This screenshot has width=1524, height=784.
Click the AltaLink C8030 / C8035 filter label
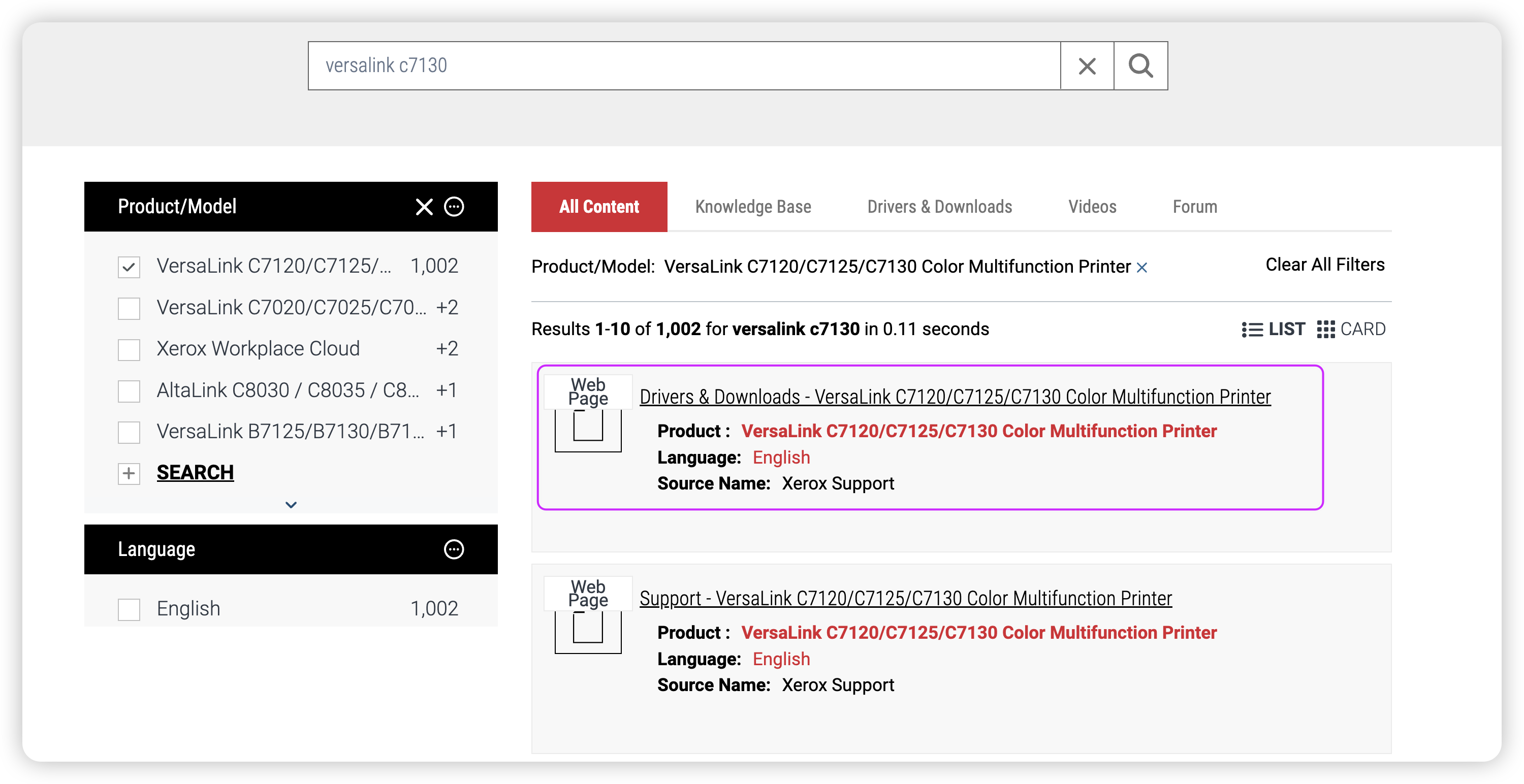[x=288, y=390]
